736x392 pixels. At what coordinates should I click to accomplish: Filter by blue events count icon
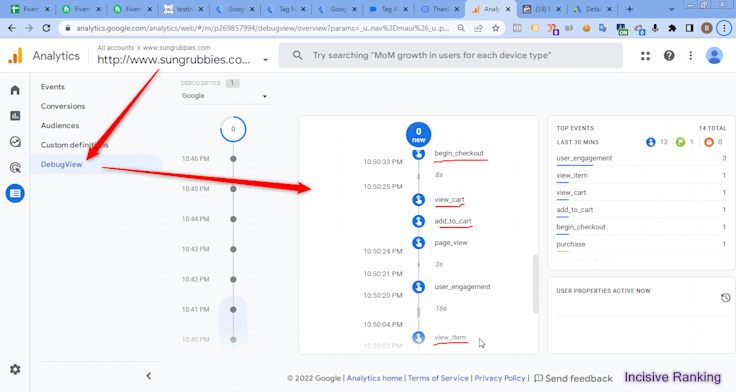click(x=651, y=142)
